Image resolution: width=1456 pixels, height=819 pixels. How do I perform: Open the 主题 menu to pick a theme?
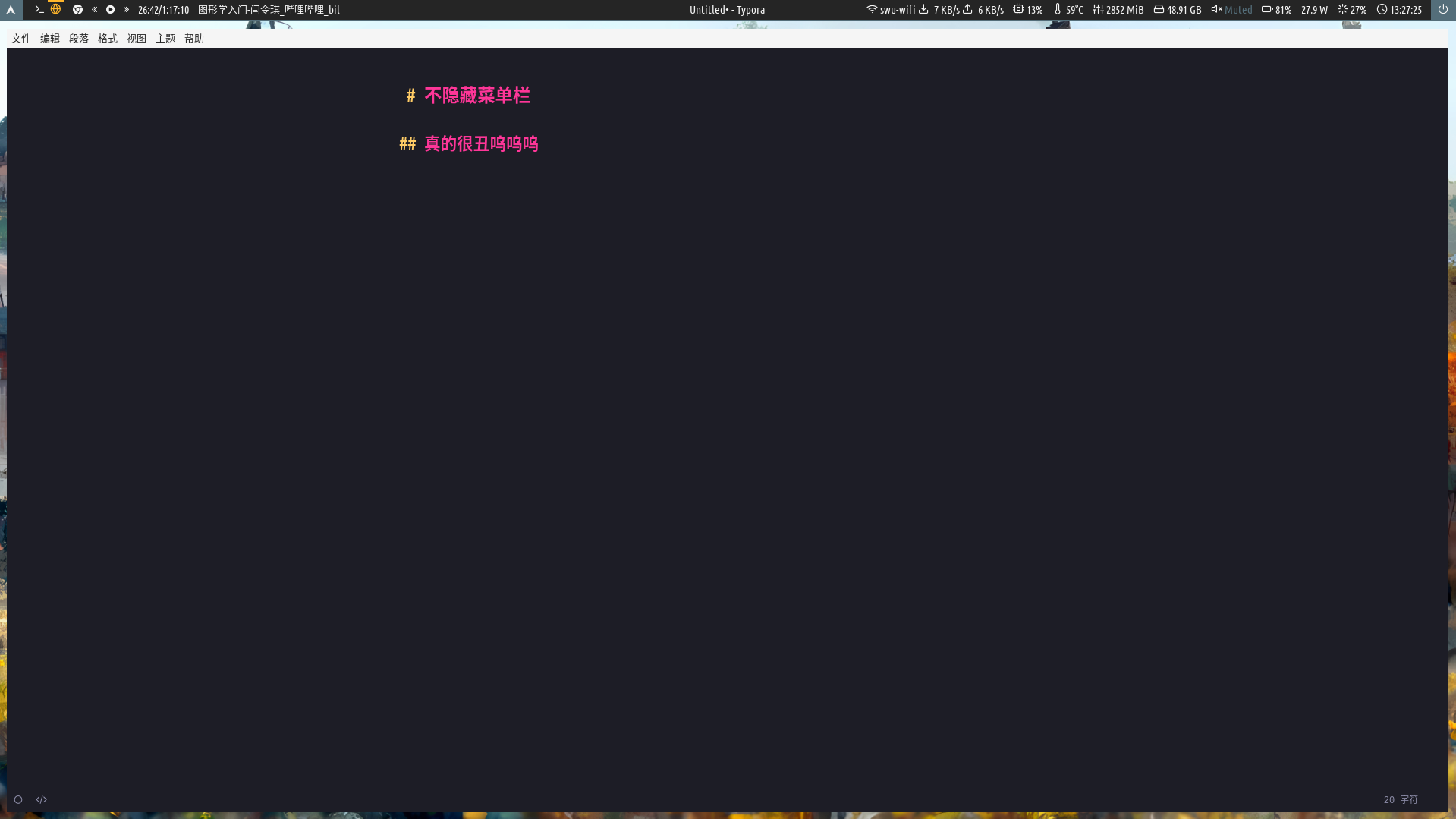click(x=165, y=38)
